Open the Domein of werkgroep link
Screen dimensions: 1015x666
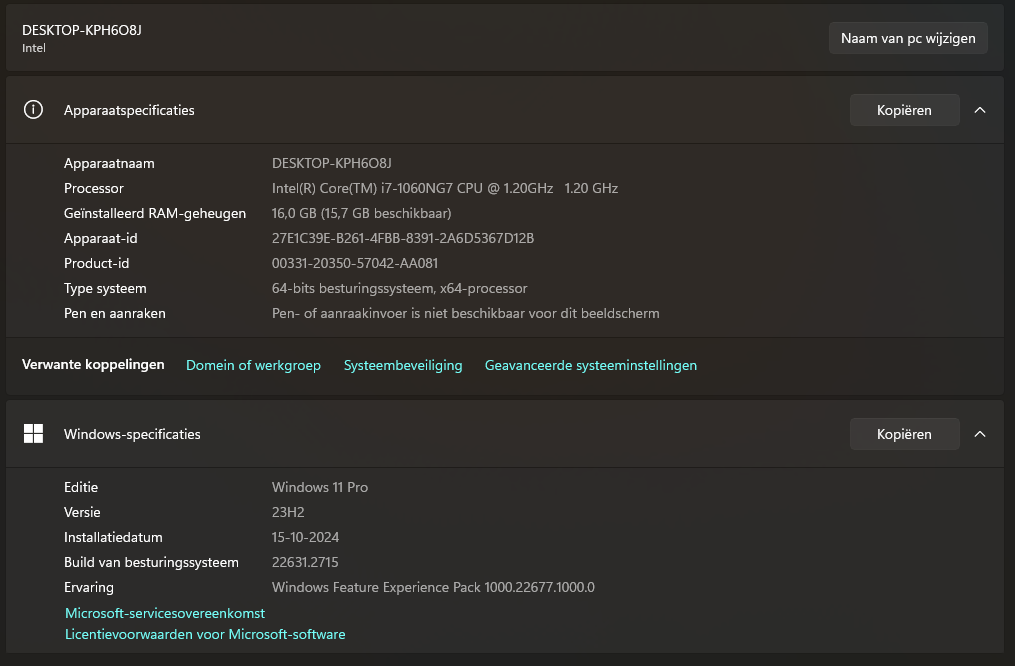click(x=253, y=365)
